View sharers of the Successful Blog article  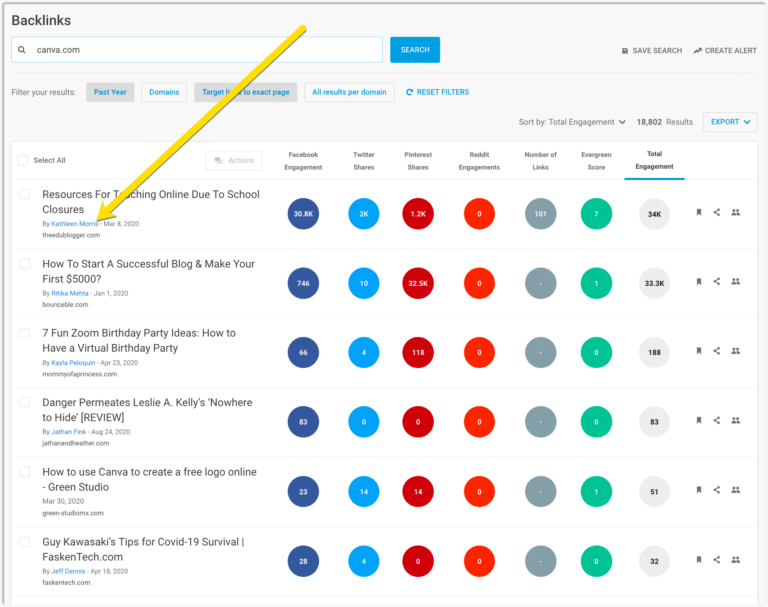736,281
